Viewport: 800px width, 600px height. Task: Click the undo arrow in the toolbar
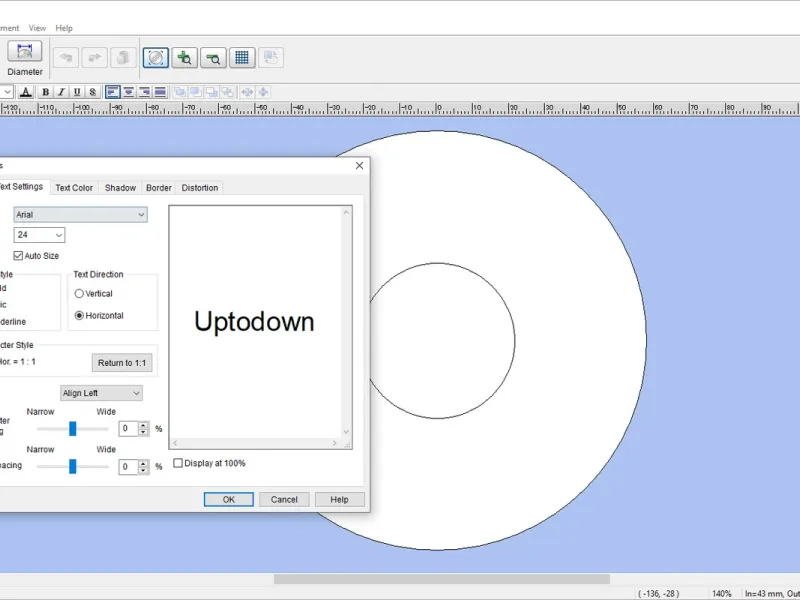(66, 57)
